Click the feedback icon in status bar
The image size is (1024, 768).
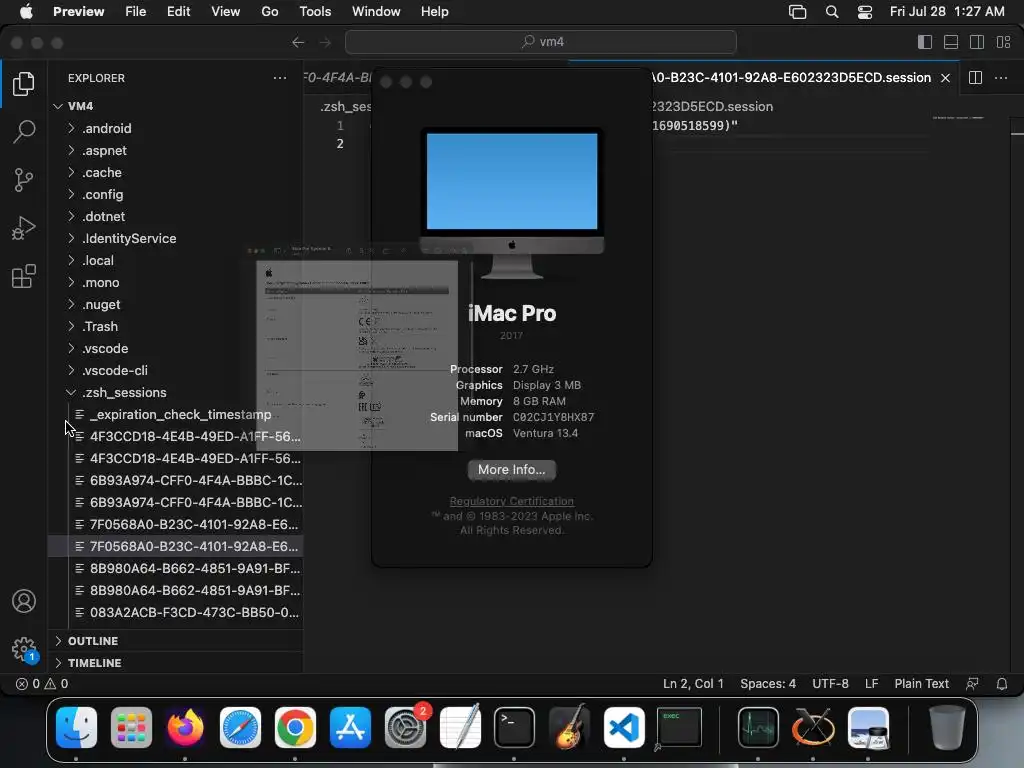point(972,684)
